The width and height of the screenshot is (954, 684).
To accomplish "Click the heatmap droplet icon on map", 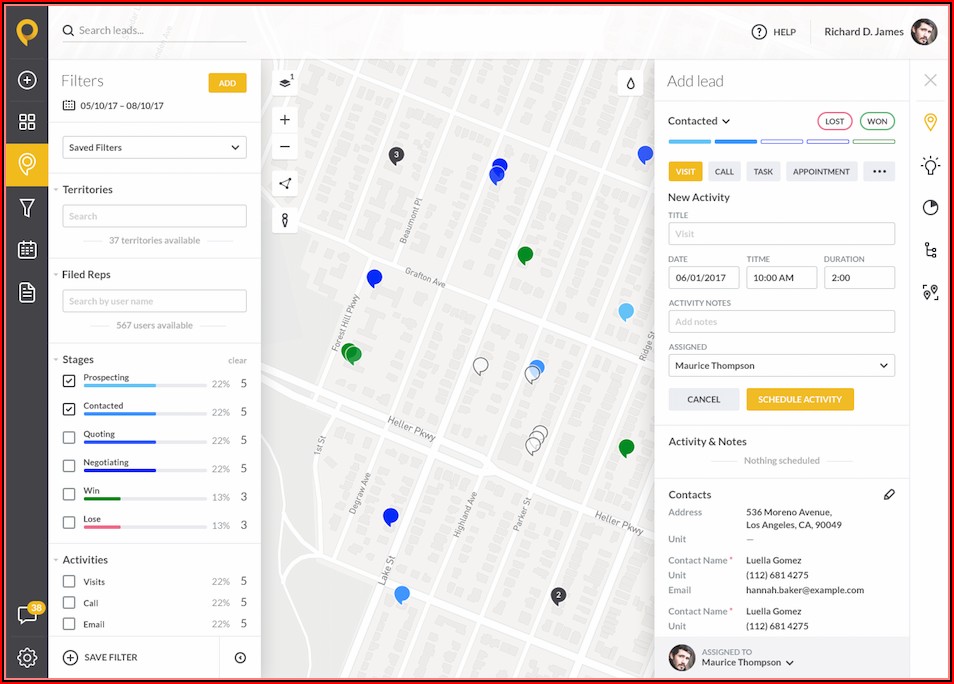I will 631,84.
